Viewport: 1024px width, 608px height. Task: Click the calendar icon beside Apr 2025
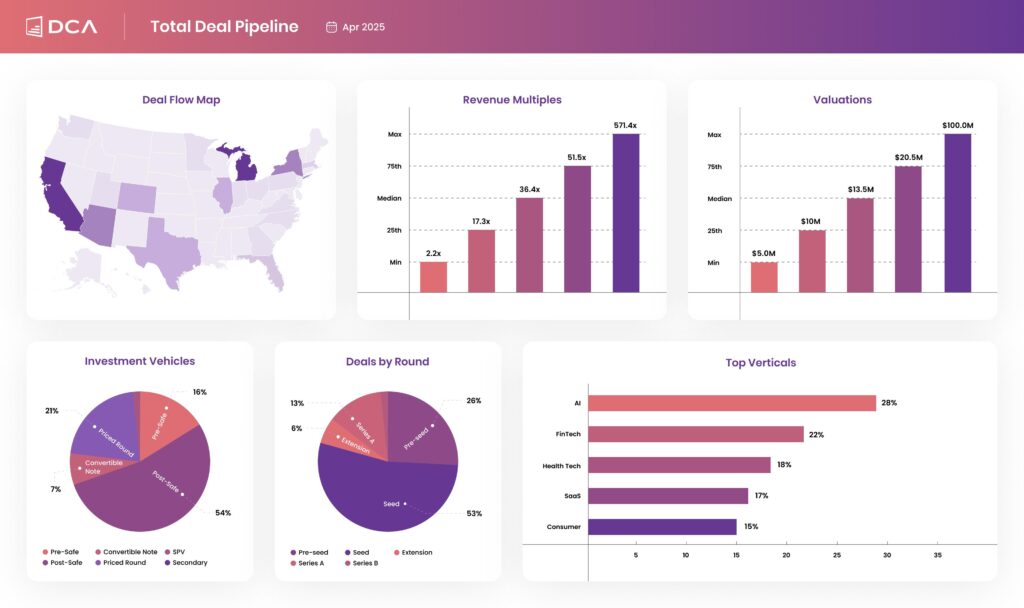click(331, 27)
